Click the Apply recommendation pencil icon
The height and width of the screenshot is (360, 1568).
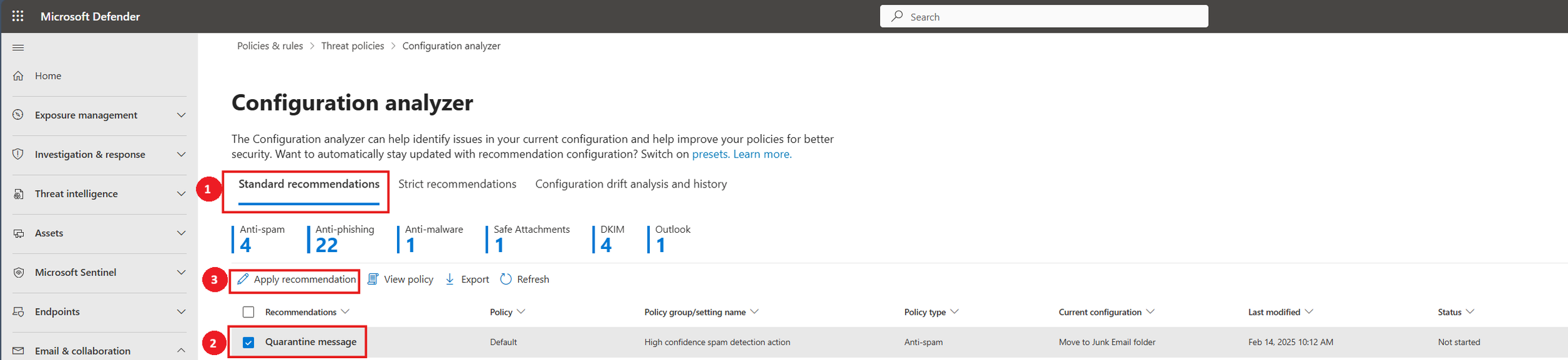[x=243, y=279]
